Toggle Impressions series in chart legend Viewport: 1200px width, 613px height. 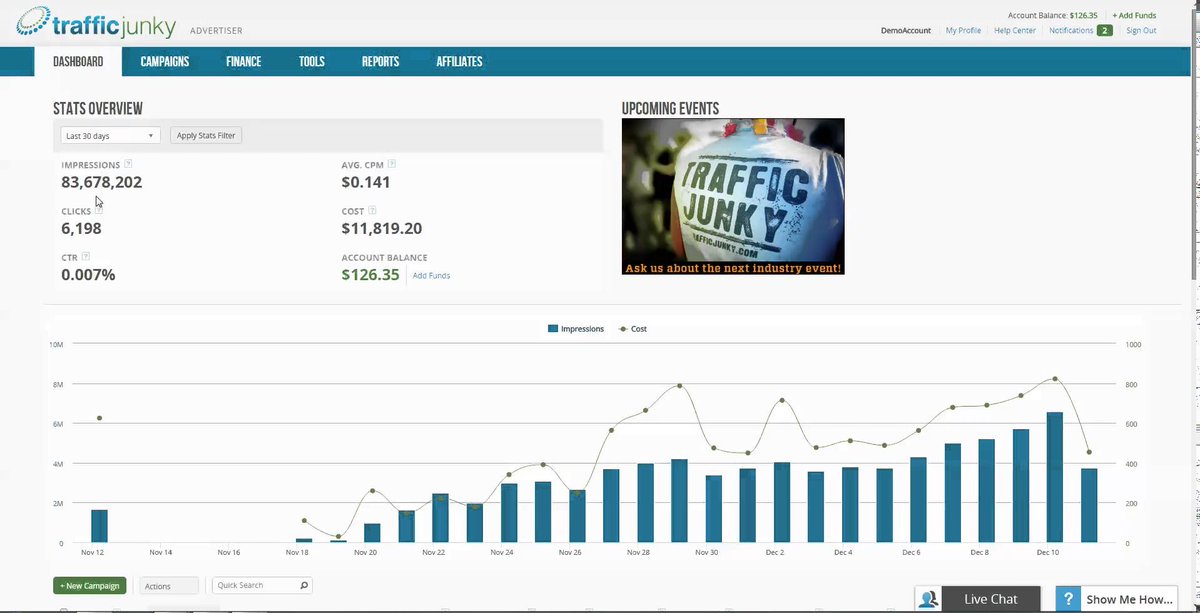(576, 329)
